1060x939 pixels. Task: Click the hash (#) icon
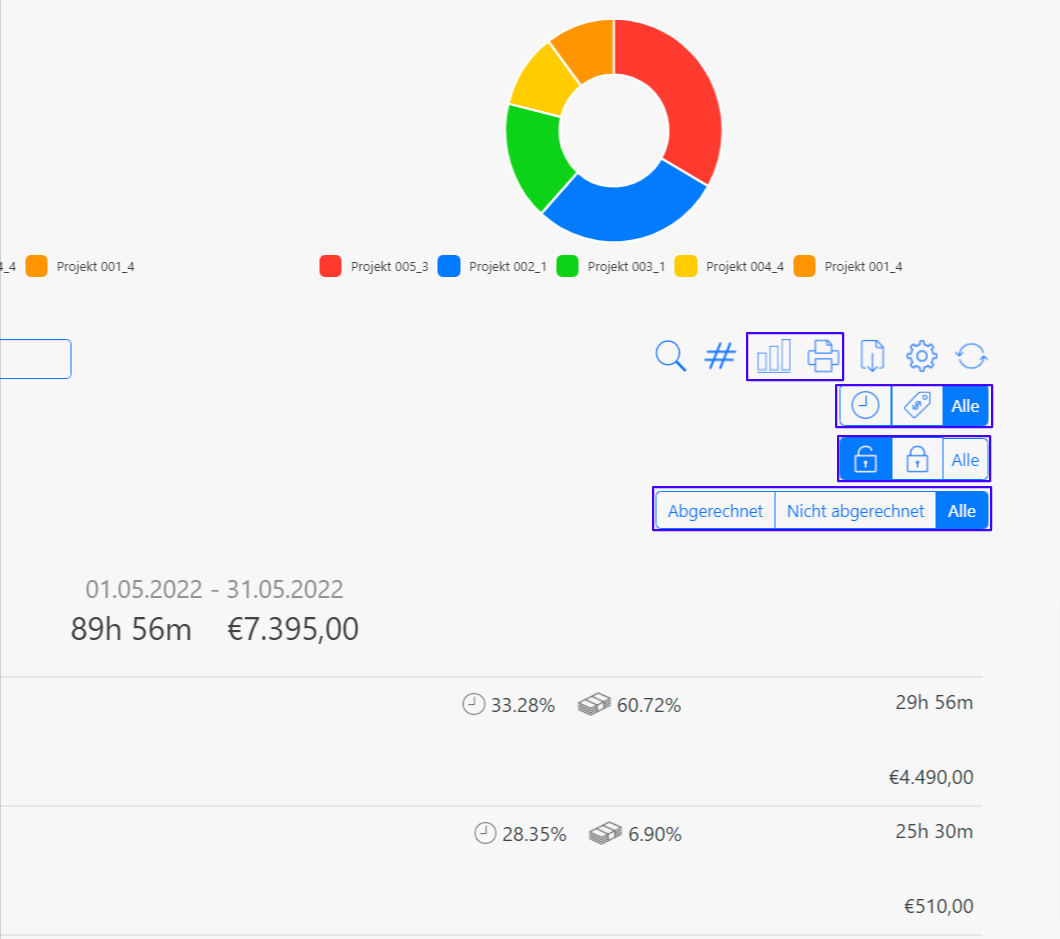click(720, 356)
